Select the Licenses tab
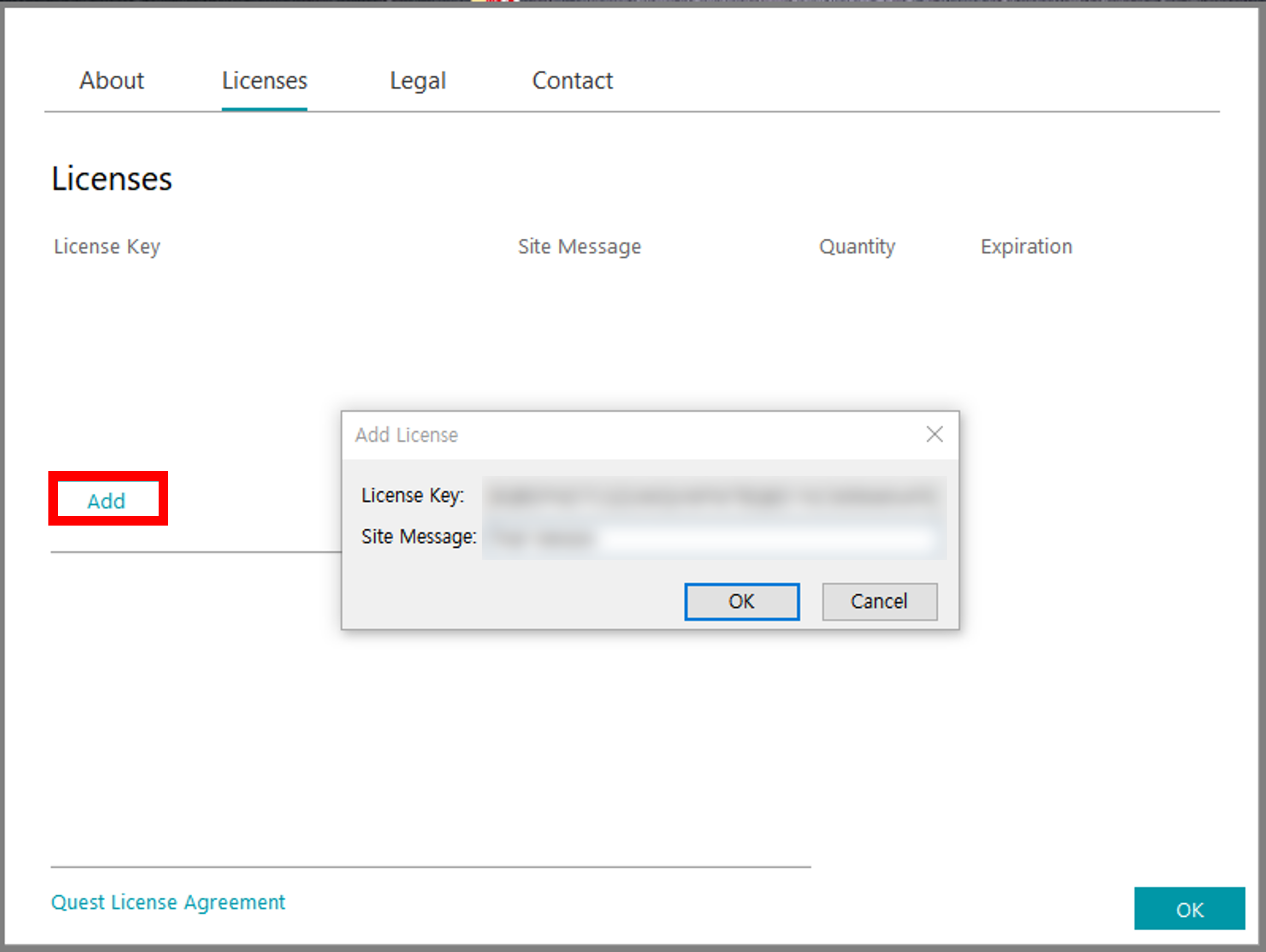The height and width of the screenshot is (952, 1266). pos(265,81)
